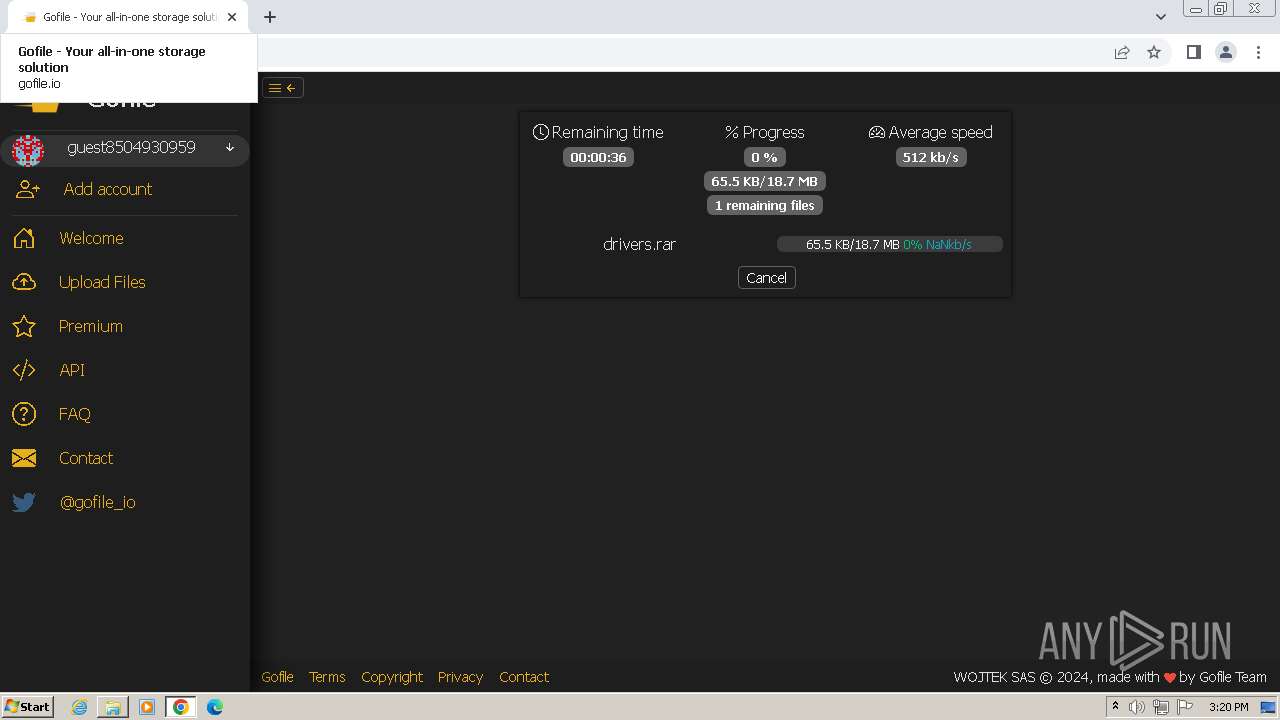Open the Chrome profile icon
Screen dimensions: 1280x720
(1226, 52)
